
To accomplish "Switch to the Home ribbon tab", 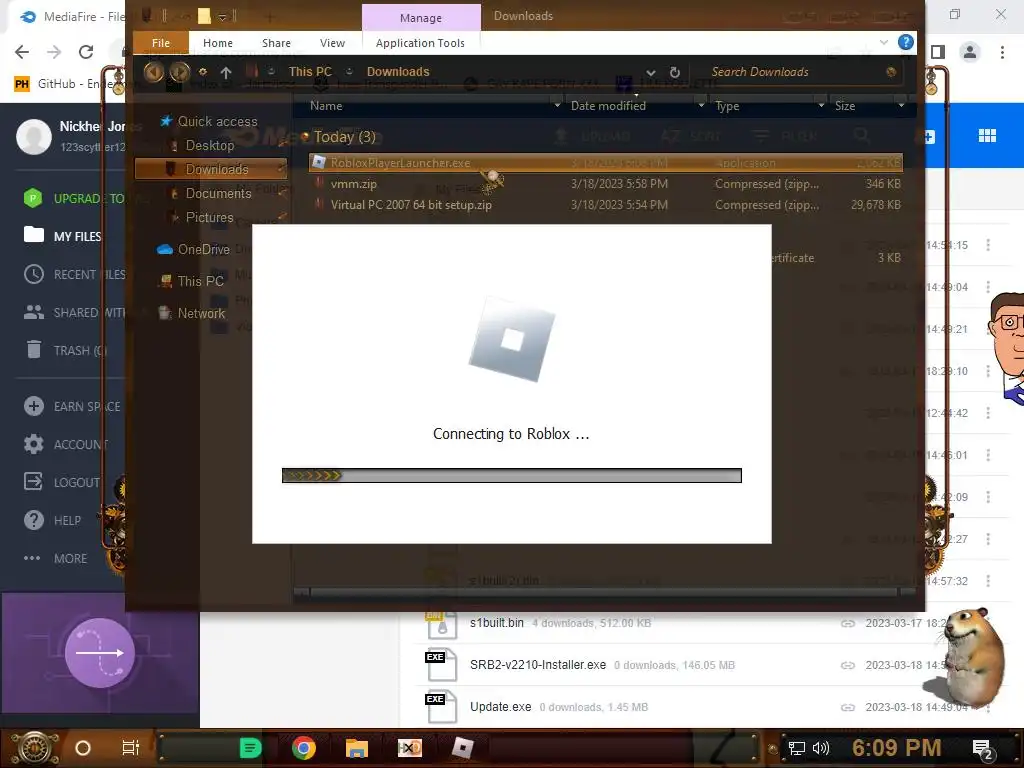I will [x=217, y=43].
